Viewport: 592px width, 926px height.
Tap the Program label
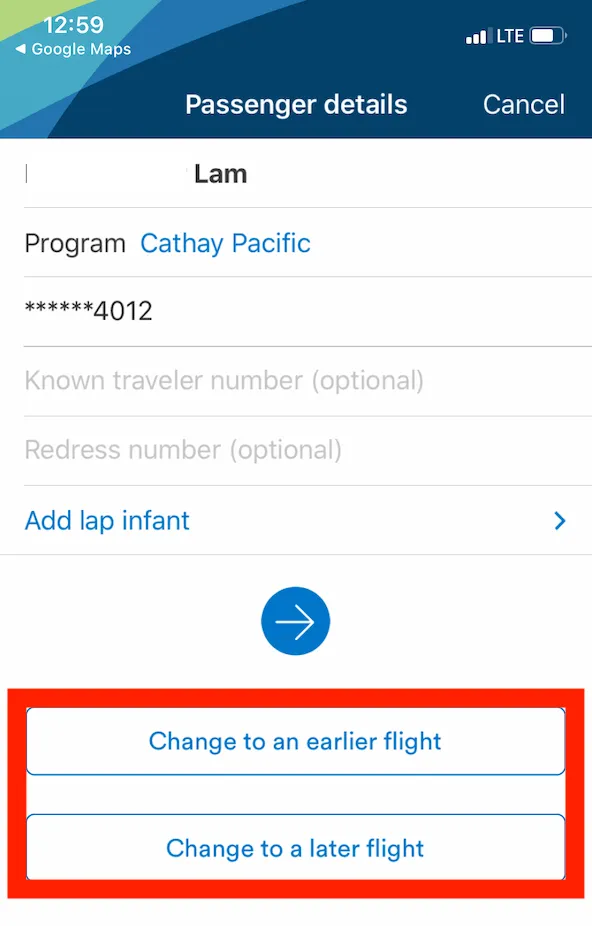click(x=75, y=243)
